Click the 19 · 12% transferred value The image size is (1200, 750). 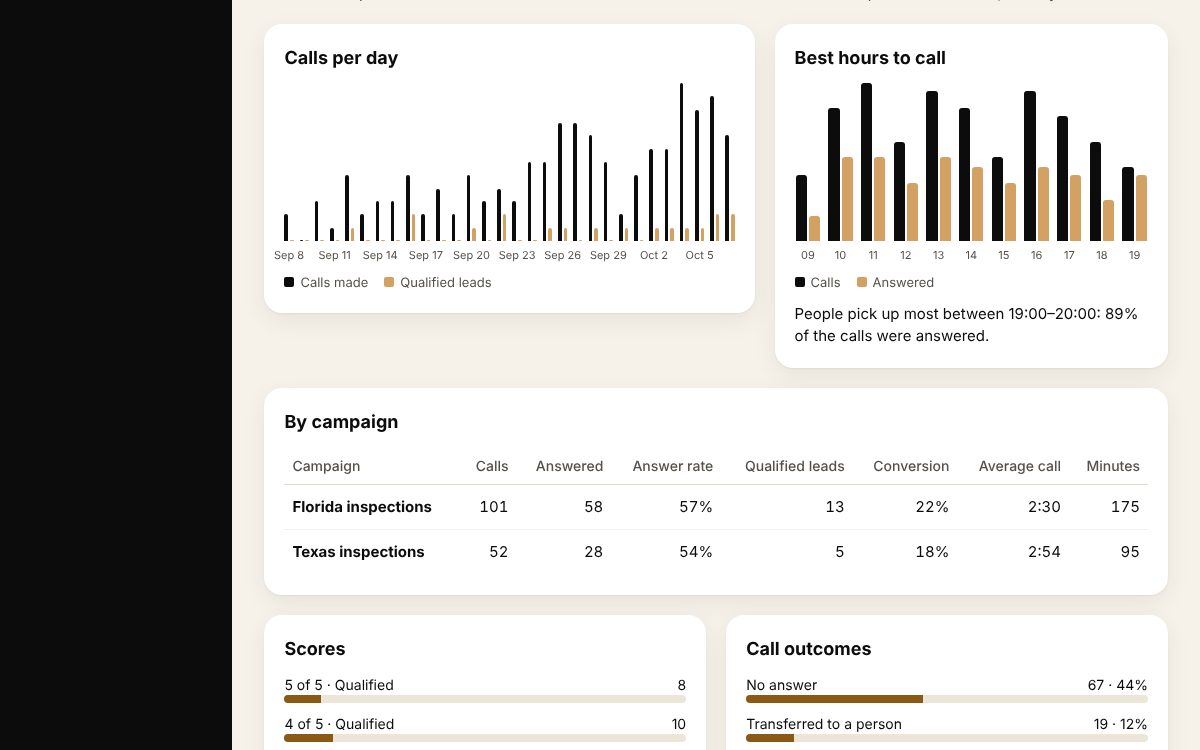1120,724
